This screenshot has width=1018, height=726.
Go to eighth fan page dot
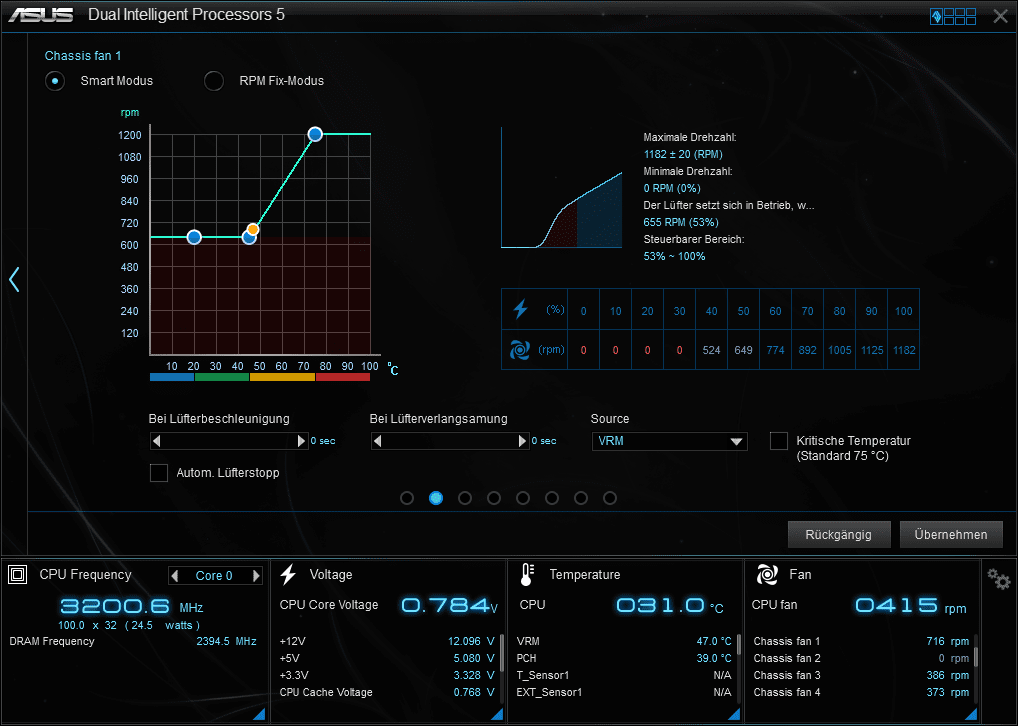pyautogui.click(x=610, y=498)
